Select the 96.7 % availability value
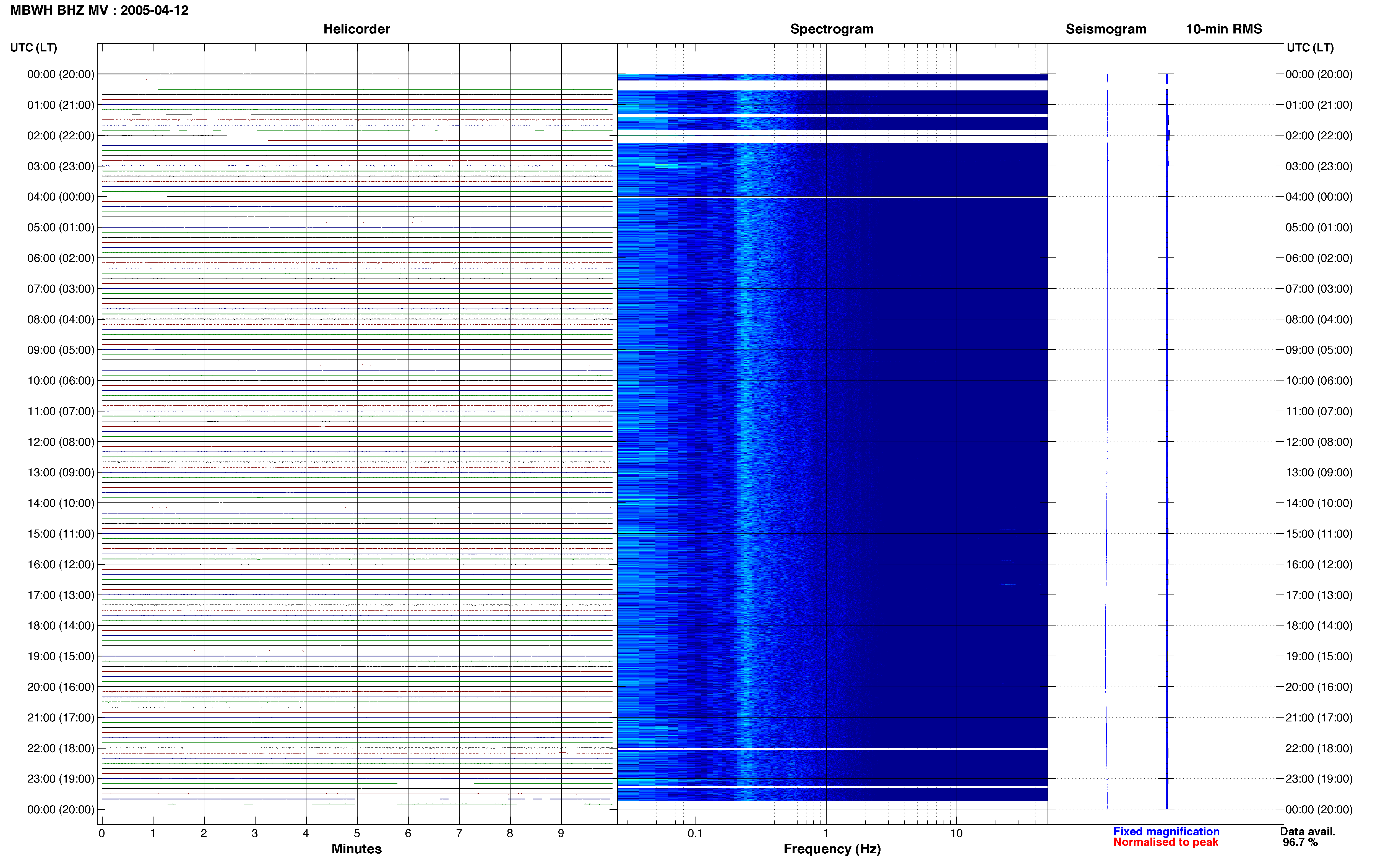This screenshot has width=1388, height=868. [1300, 842]
